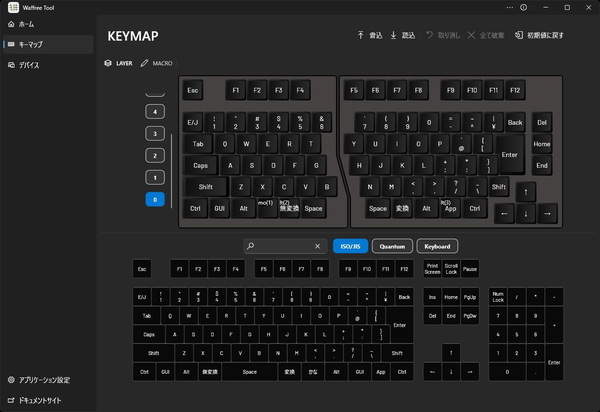Image resolution: width=600 pixels, height=412 pixels.
Task: Open the home icon in sidebar
Action: pos(11,24)
